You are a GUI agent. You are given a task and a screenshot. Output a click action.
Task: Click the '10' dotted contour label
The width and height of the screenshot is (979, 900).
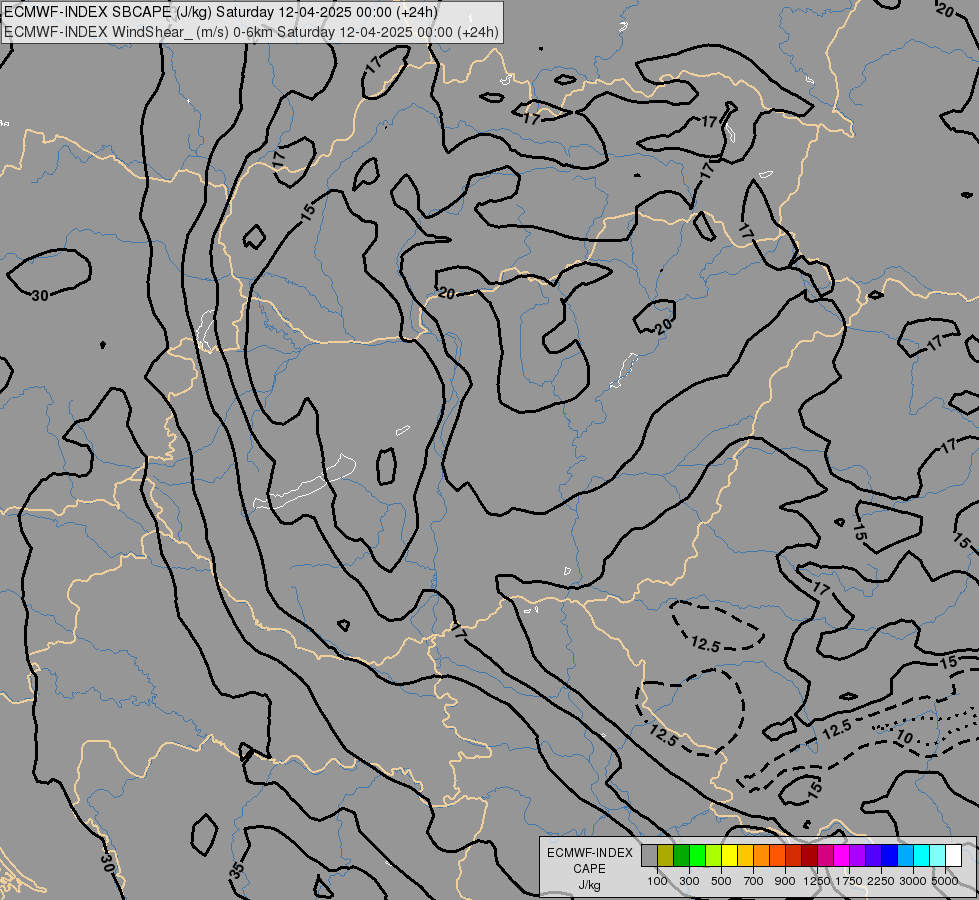tap(904, 738)
